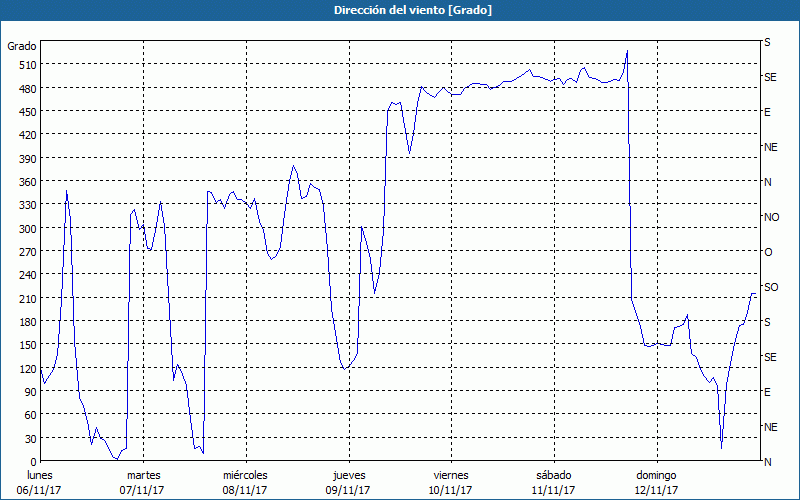
Task: Click the 'sábado 11/11/17' date label
Action: point(553,482)
